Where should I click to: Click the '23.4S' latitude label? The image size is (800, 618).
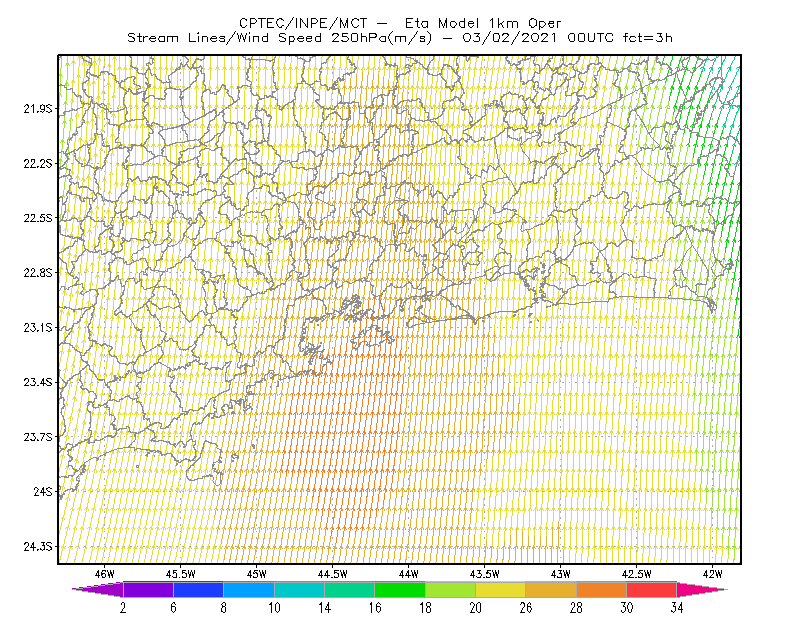click(x=38, y=382)
